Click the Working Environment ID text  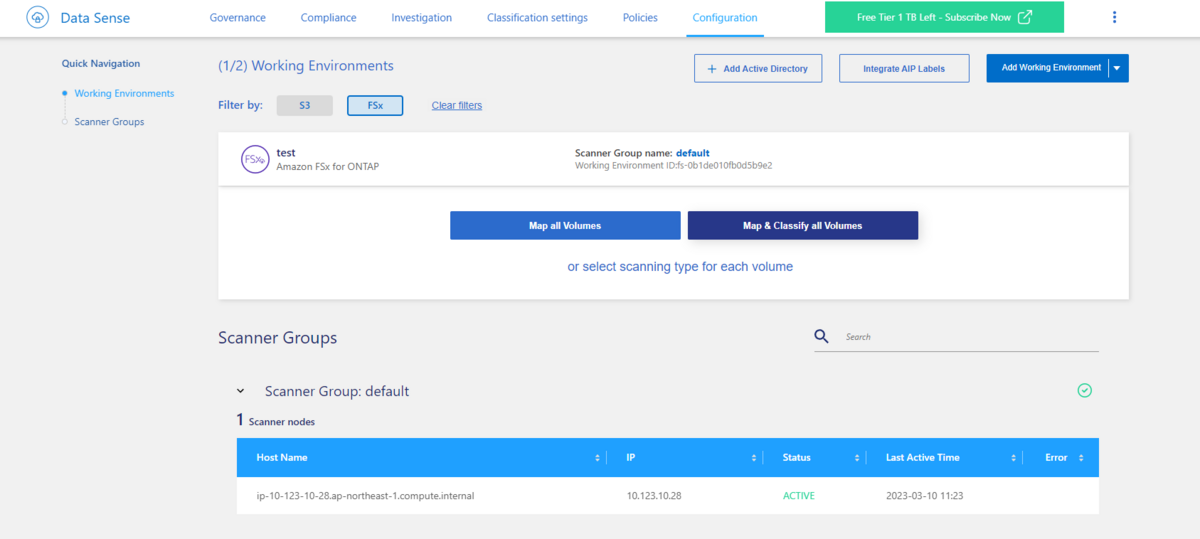point(673,165)
